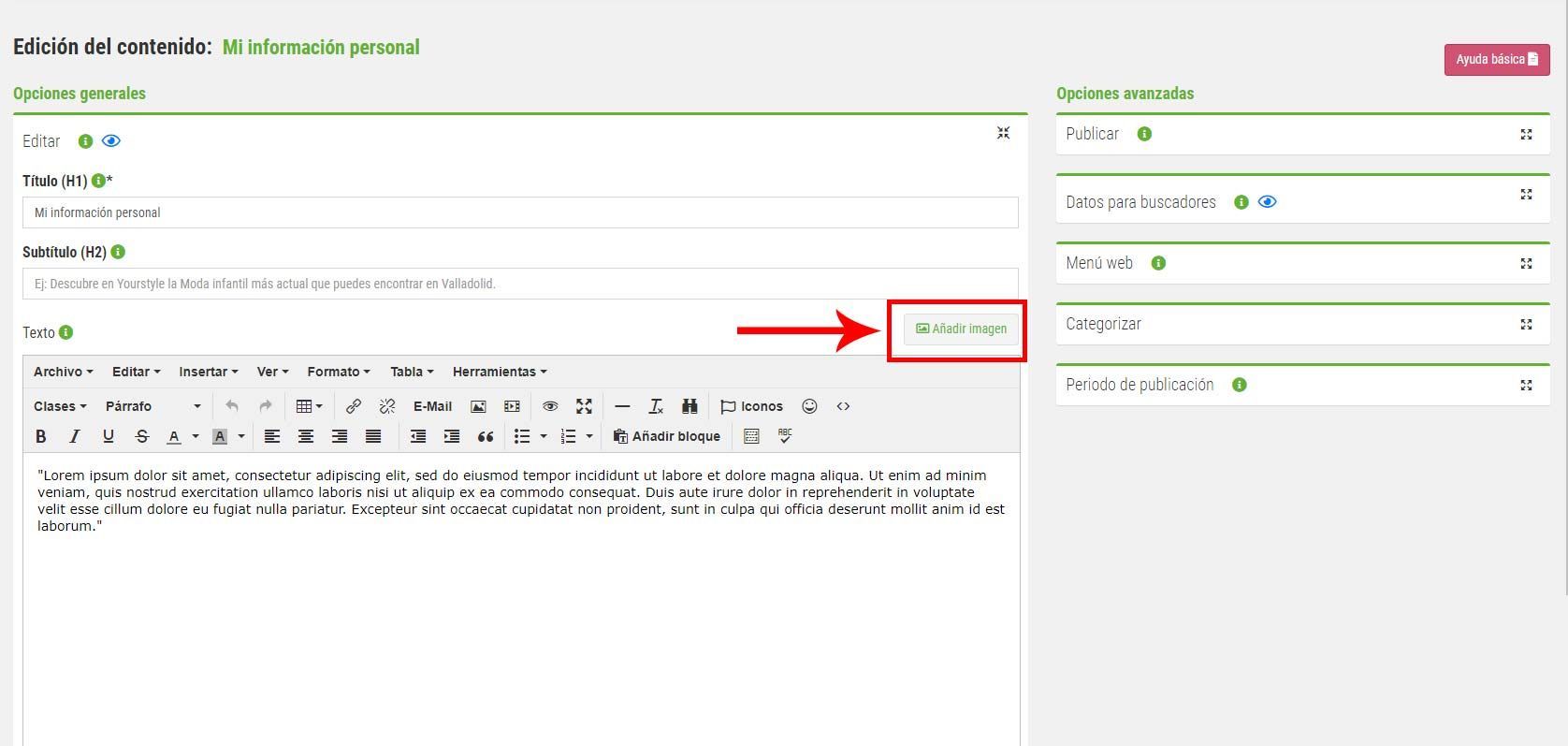Decrease paragraph indent
The height and width of the screenshot is (746, 1568).
click(418, 436)
